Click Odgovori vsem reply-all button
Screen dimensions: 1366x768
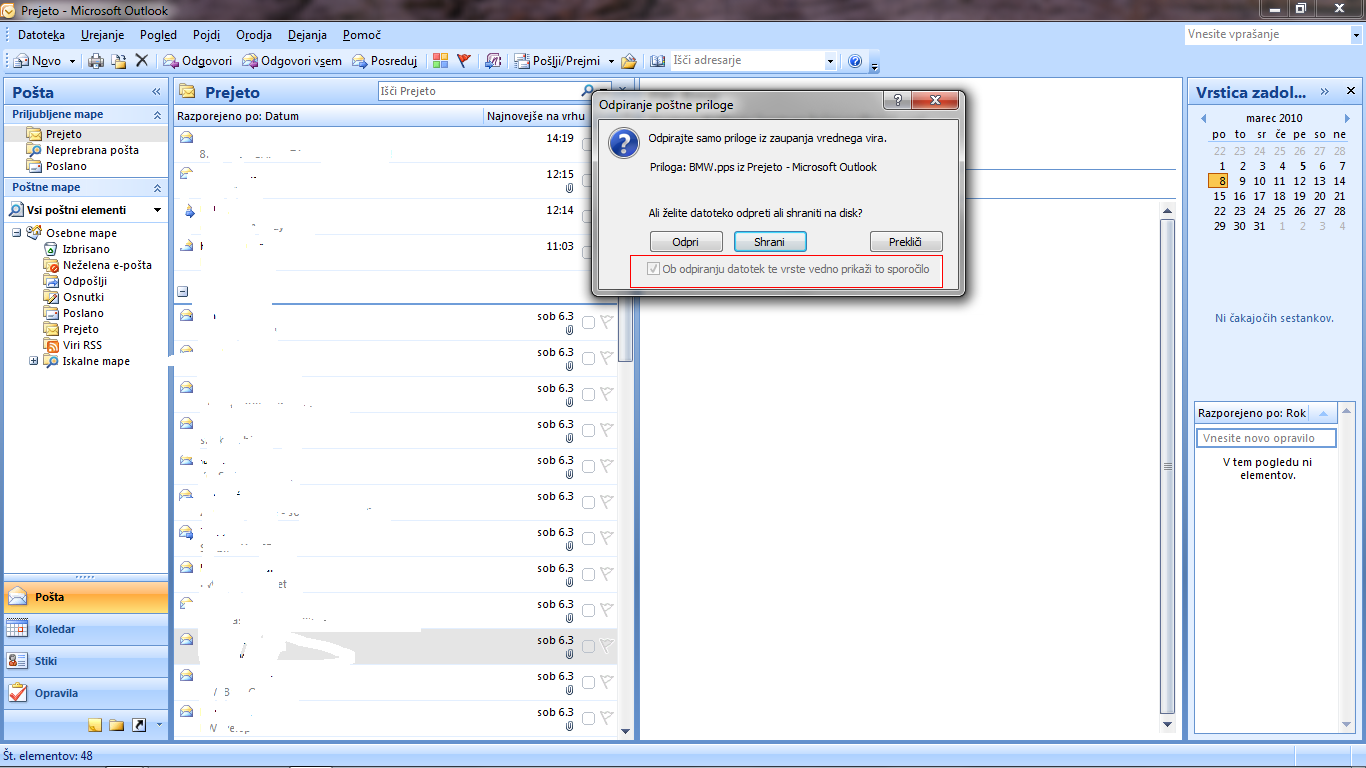click(x=291, y=61)
